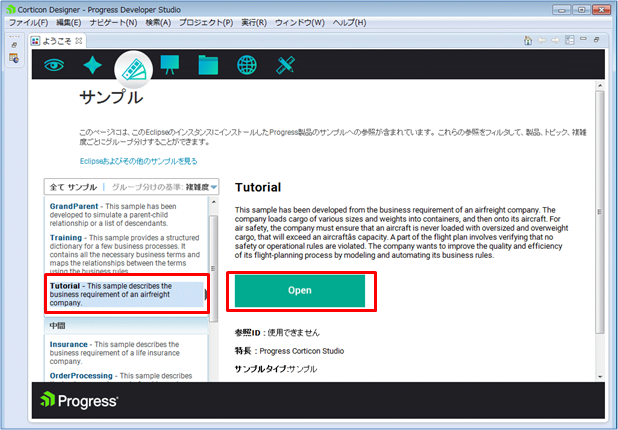Viewport: 618px width, 430px height.
Task: Open the Insurance sample link
Action: pyautogui.click(x=68, y=344)
